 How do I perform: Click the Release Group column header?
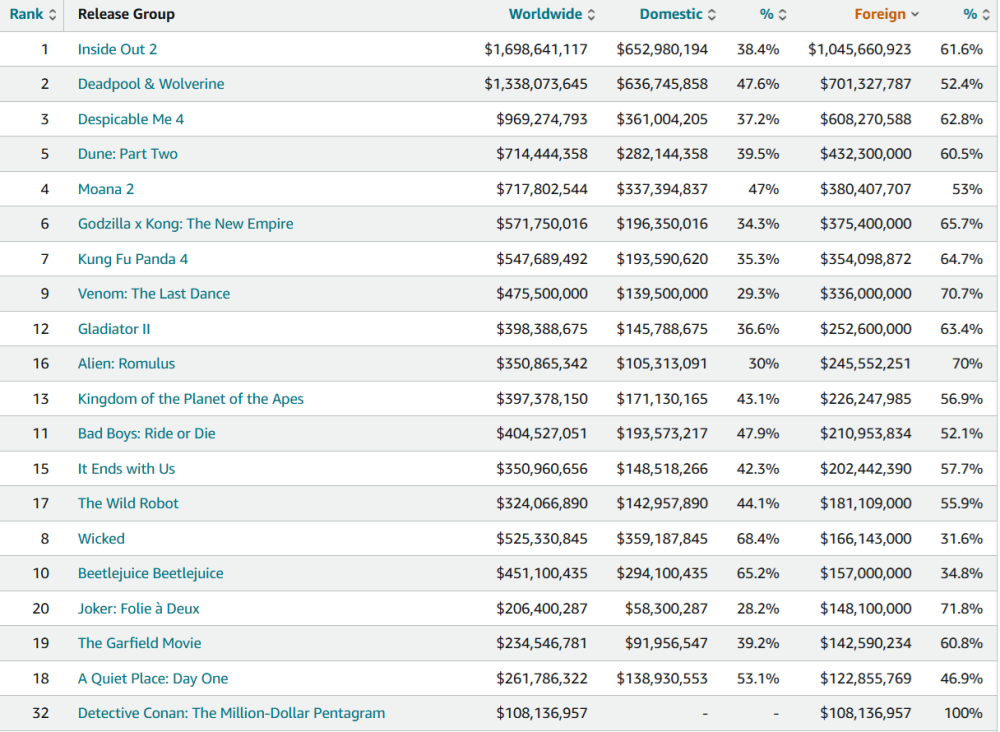126,14
